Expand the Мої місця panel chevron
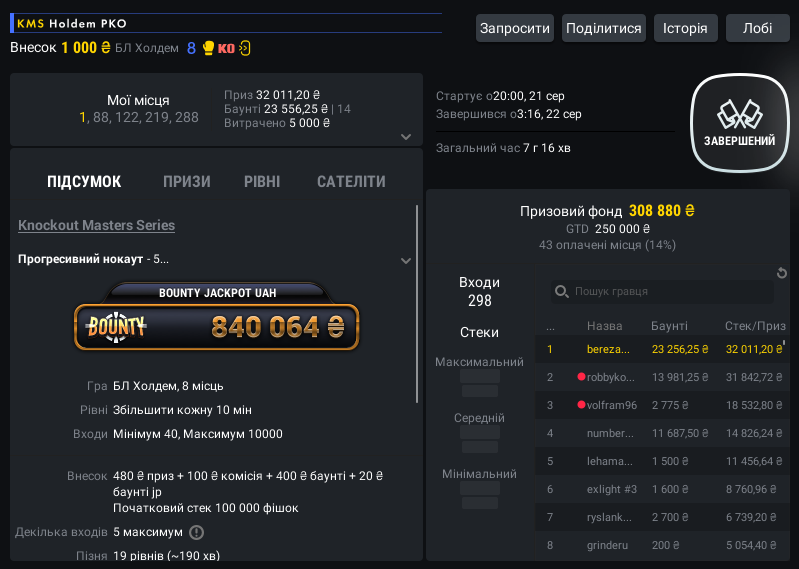The image size is (799, 569). pyautogui.click(x=406, y=137)
